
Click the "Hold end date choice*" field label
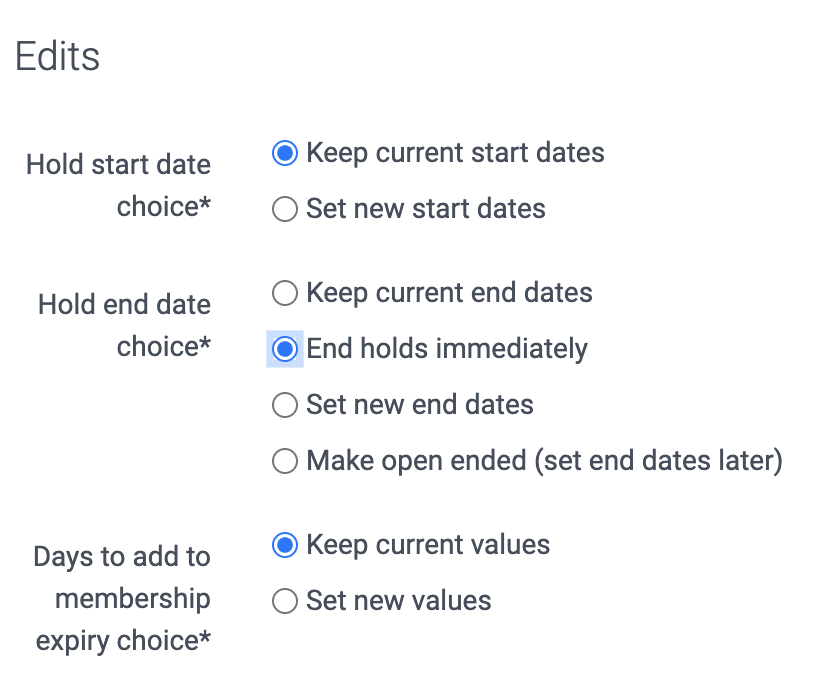[x=124, y=325]
